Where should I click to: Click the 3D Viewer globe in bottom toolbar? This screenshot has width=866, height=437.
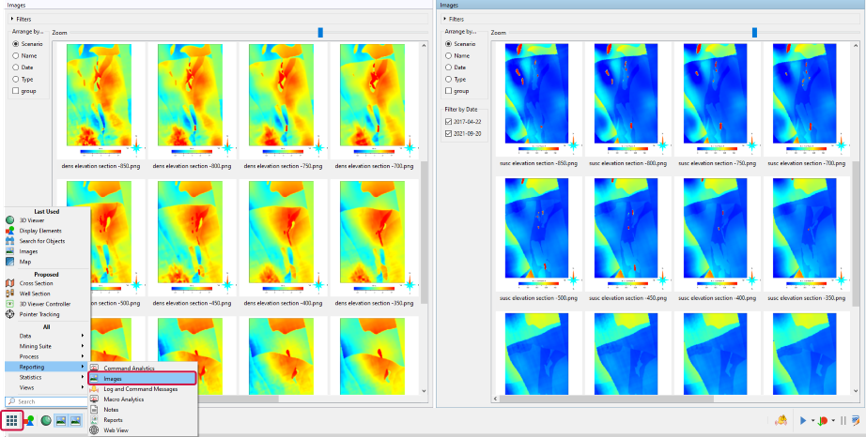click(x=46, y=421)
